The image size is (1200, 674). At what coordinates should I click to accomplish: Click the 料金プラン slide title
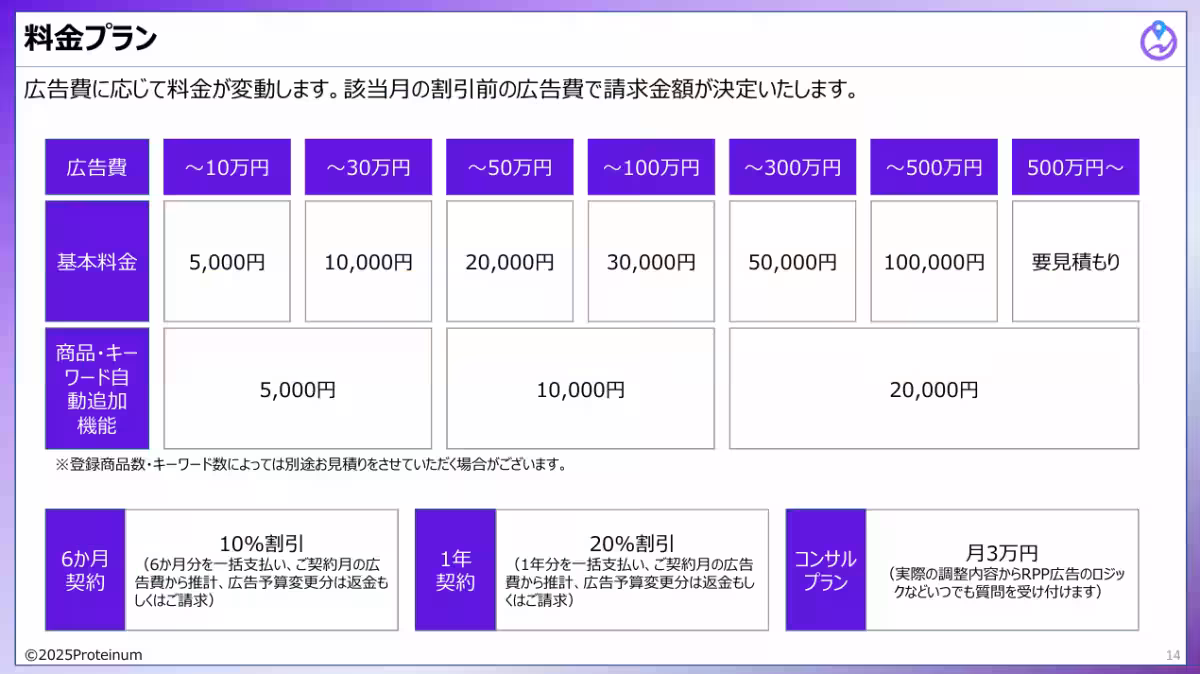coord(91,39)
